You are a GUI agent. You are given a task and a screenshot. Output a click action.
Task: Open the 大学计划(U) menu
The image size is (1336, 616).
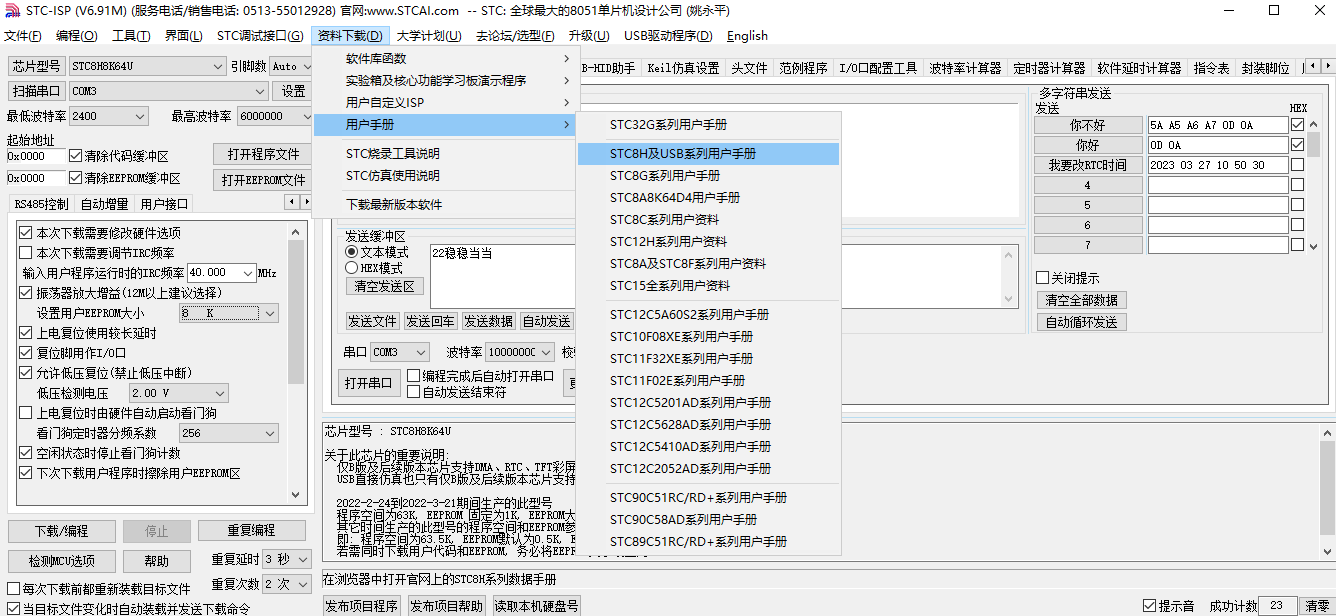[x=429, y=36]
